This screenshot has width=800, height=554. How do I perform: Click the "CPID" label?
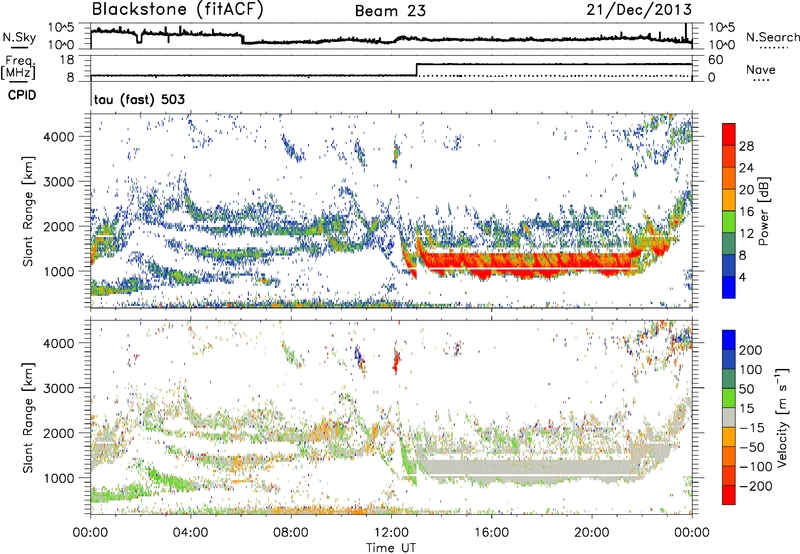[x=22, y=95]
